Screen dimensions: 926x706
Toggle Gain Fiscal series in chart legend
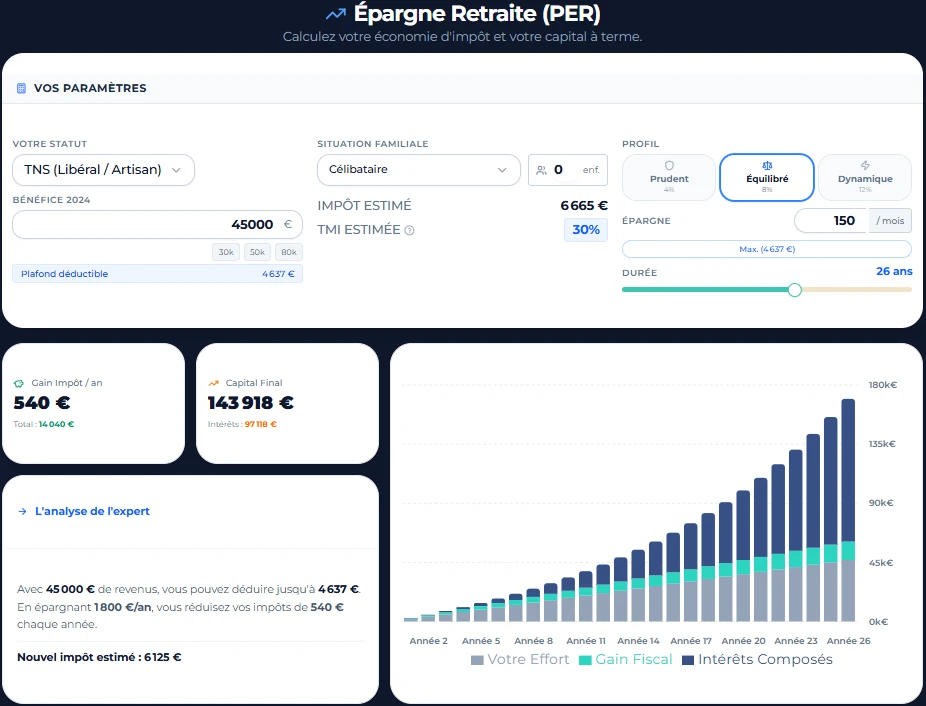tap(627, 660)
